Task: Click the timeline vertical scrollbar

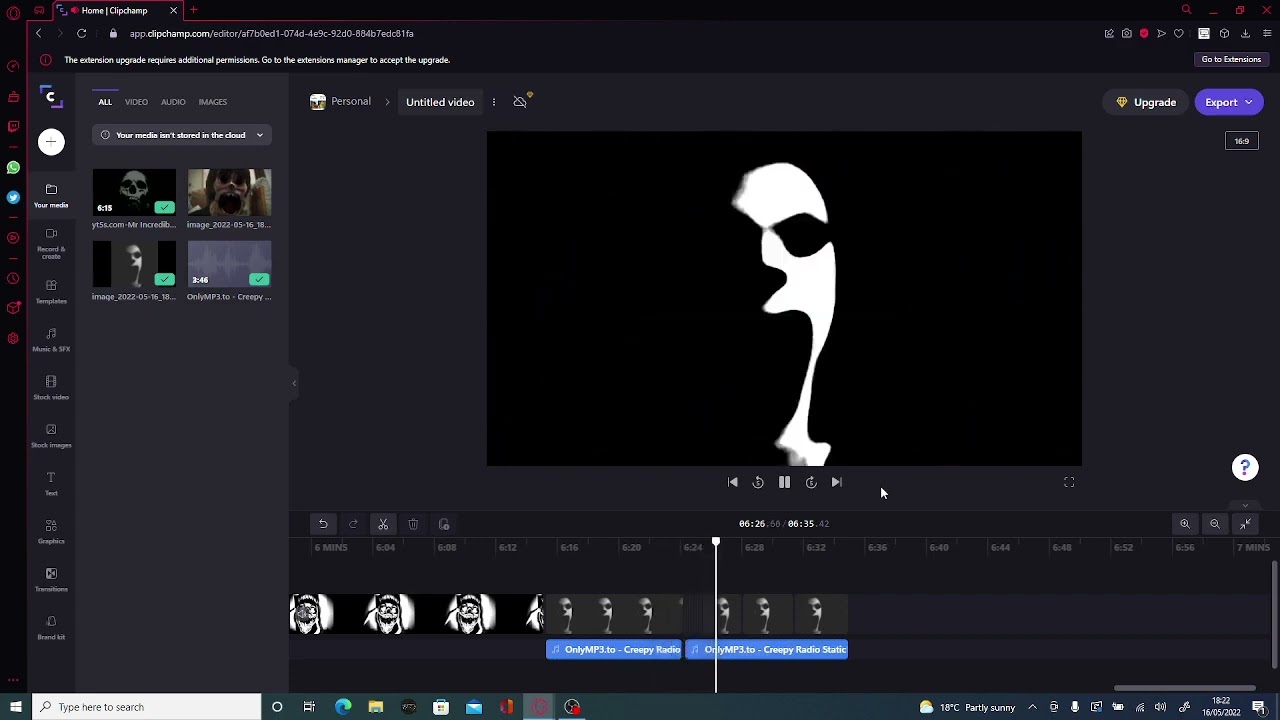Action: pyautogui.click(x=1274, y=614)
